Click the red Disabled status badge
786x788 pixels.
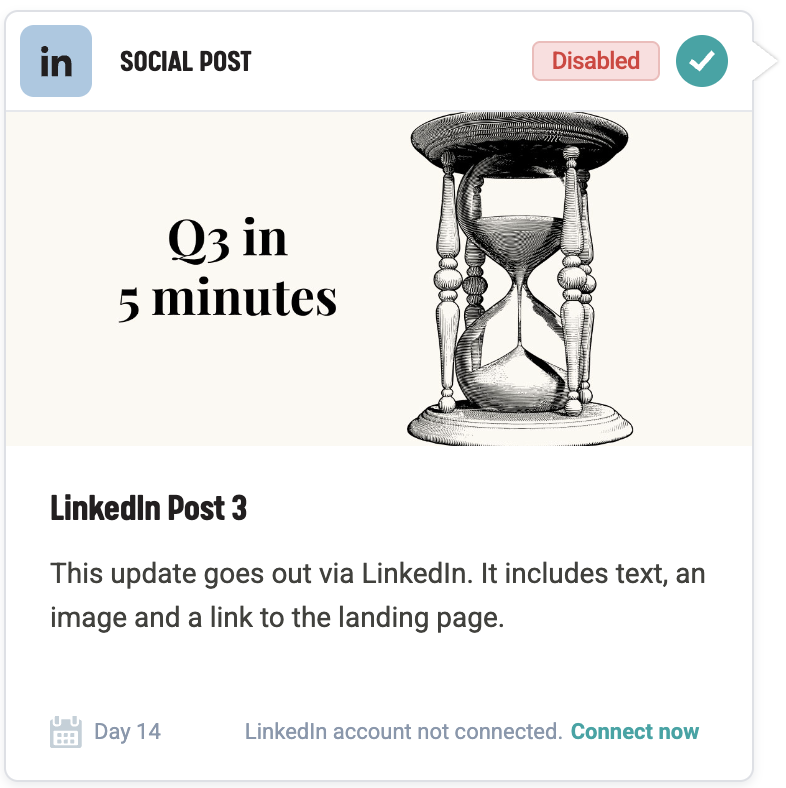click(x=595, y=61)
